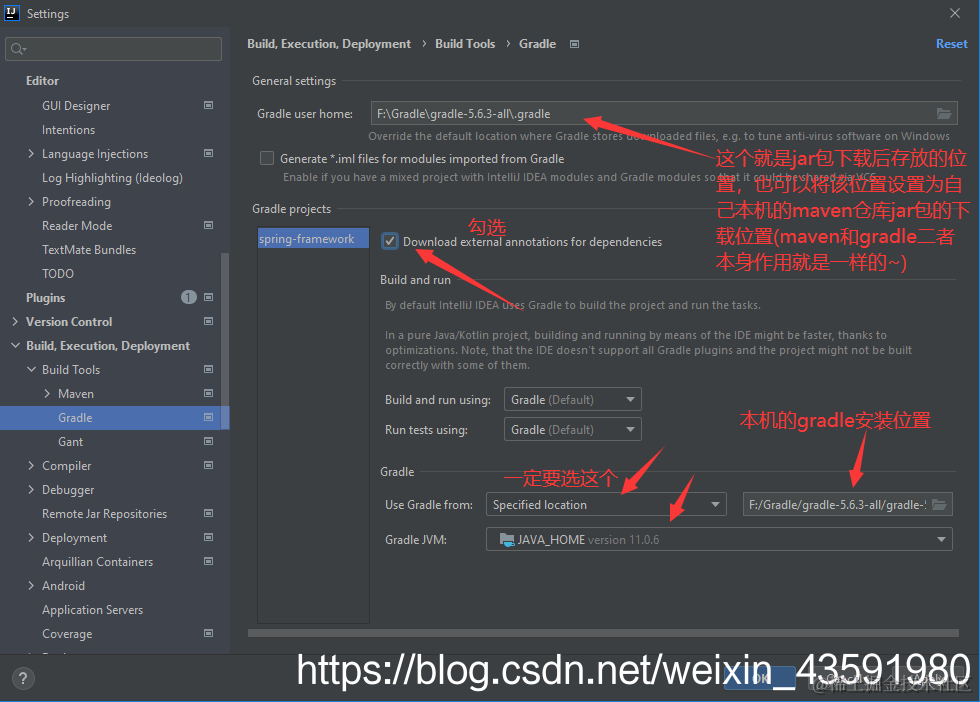Browse folder for Gradle installation location

pyautogui.click(x=939, y=504)
